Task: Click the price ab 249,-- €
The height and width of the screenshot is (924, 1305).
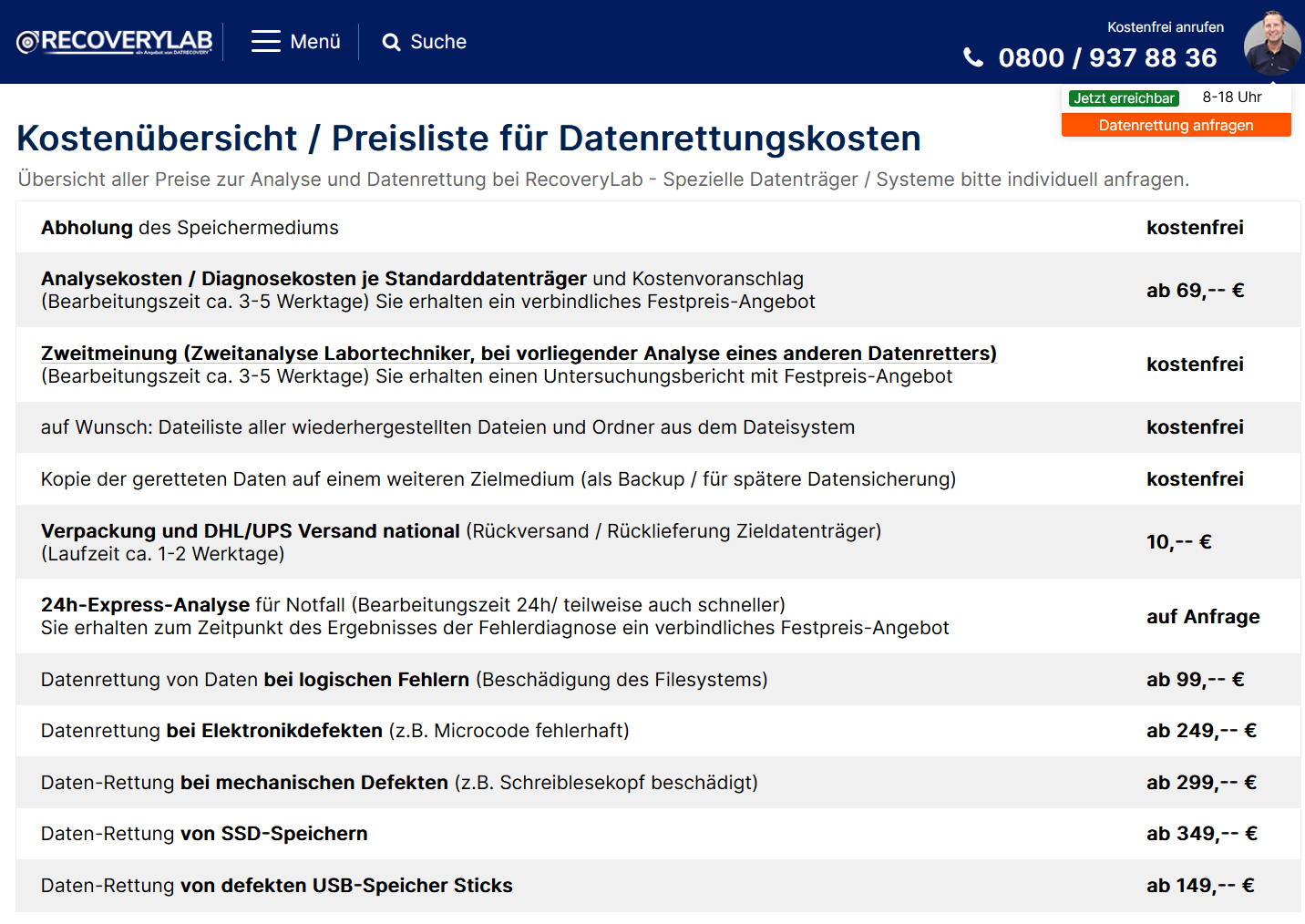Action: (1201, 731)
